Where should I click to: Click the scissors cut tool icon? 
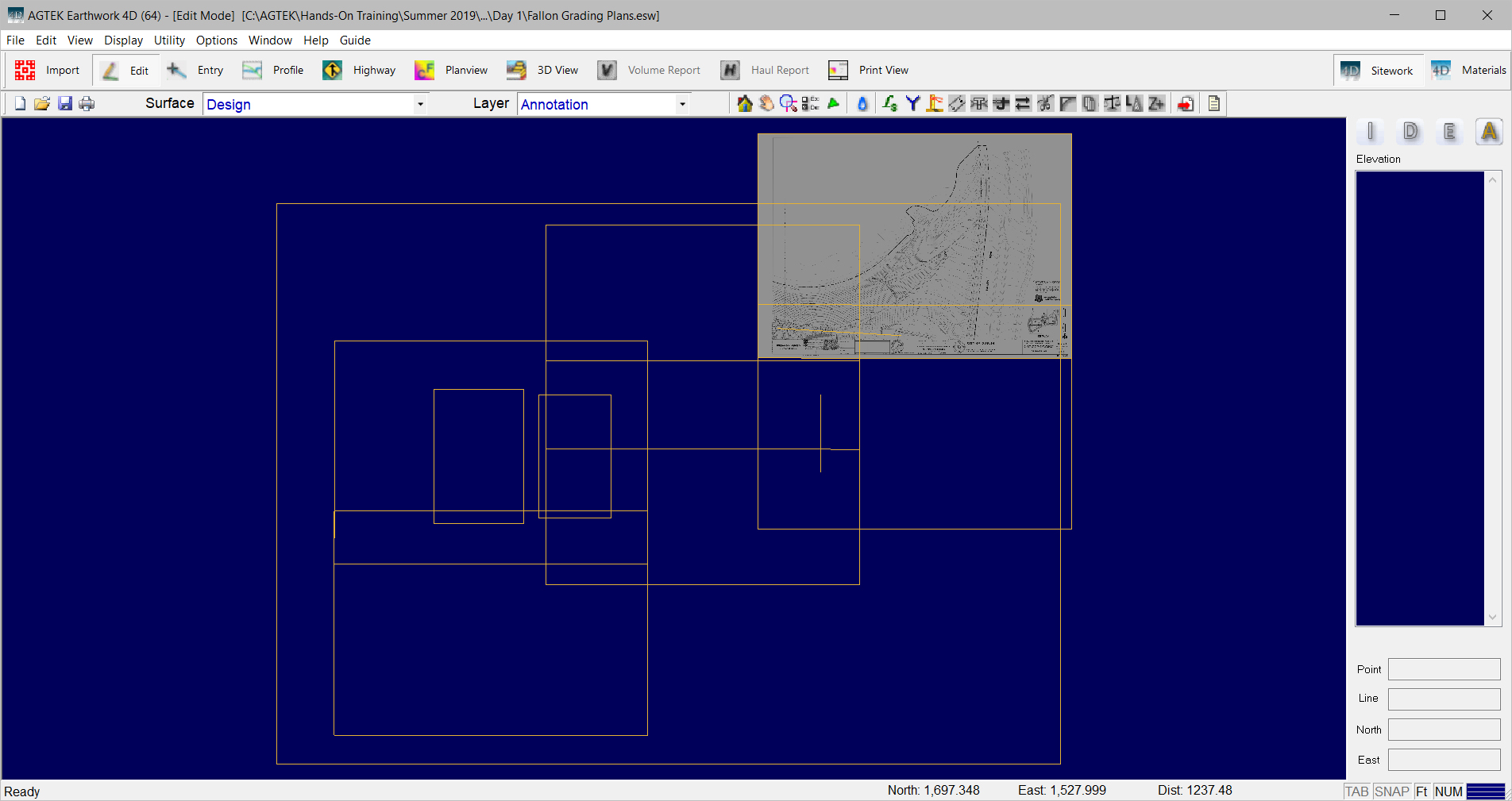pyautogui.click(x=1045, y=104)
